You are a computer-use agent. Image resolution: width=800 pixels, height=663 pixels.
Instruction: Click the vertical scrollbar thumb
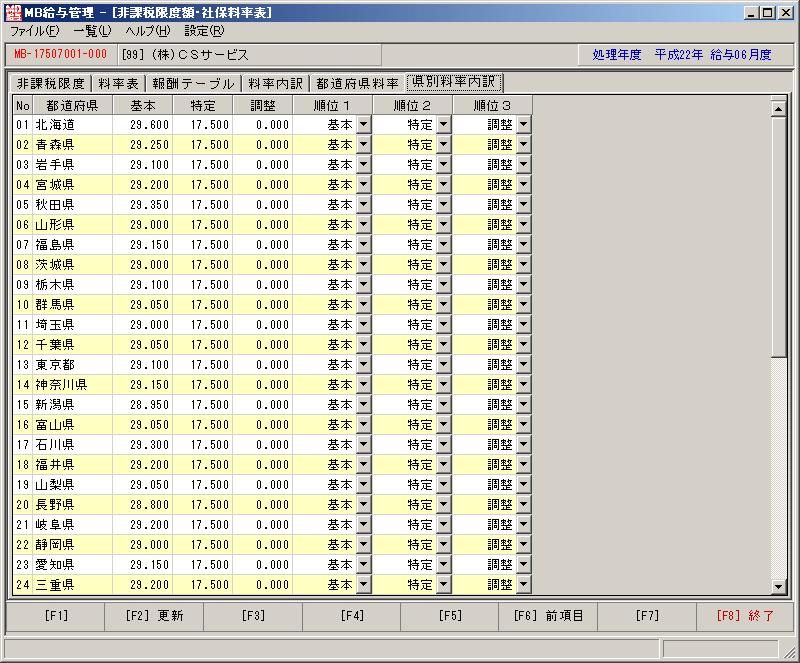779,237
